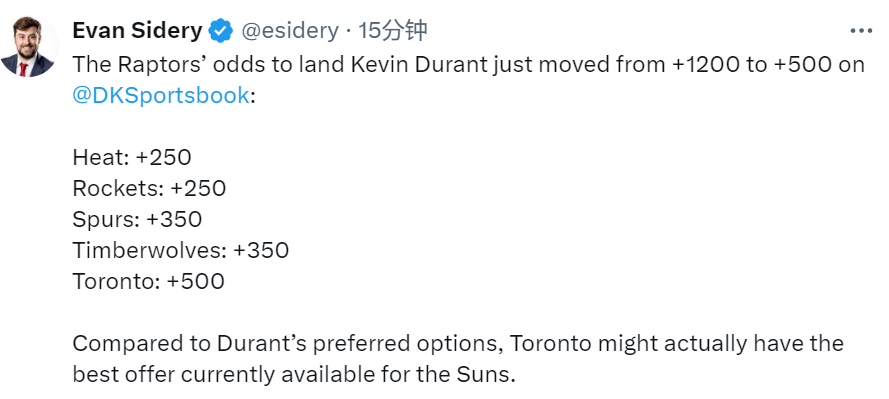The height and width of the screenshot is (399, 889).
Task: Click the 'Timberwolves: +350' line
Action: [x=181, y=250]
